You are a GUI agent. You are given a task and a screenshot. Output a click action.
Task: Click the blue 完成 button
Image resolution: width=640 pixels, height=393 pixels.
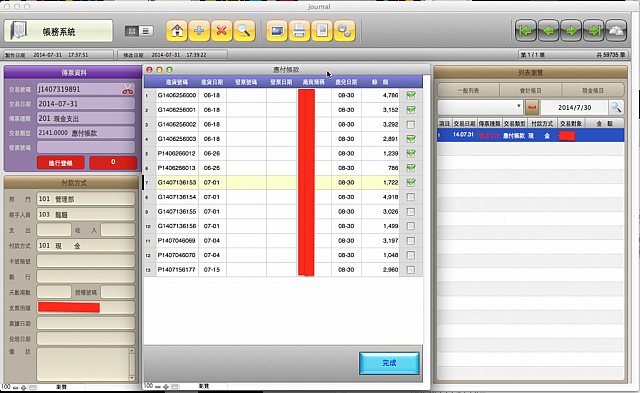click(x=389, y=363)
